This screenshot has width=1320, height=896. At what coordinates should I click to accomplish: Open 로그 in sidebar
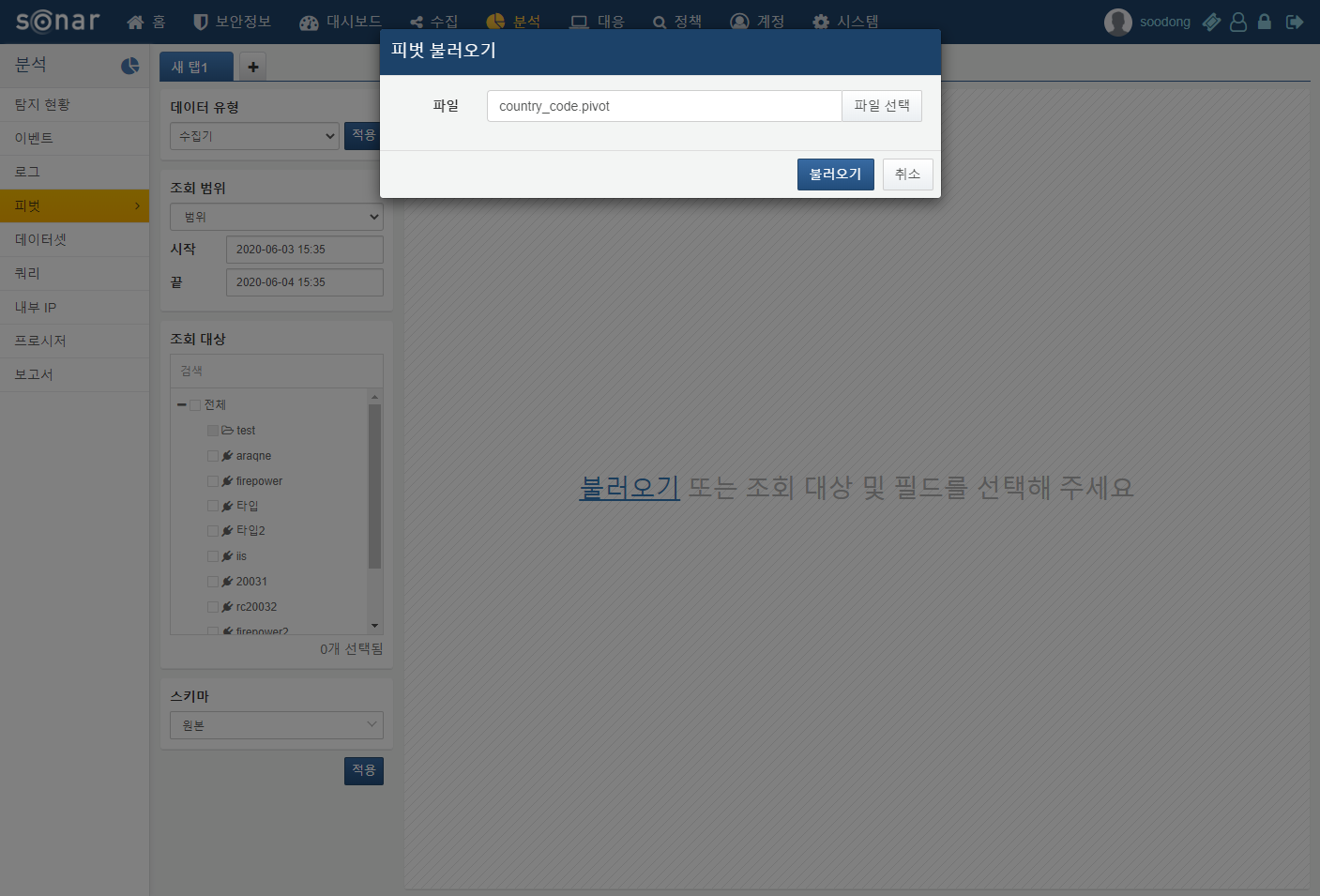tap(75, 173)
